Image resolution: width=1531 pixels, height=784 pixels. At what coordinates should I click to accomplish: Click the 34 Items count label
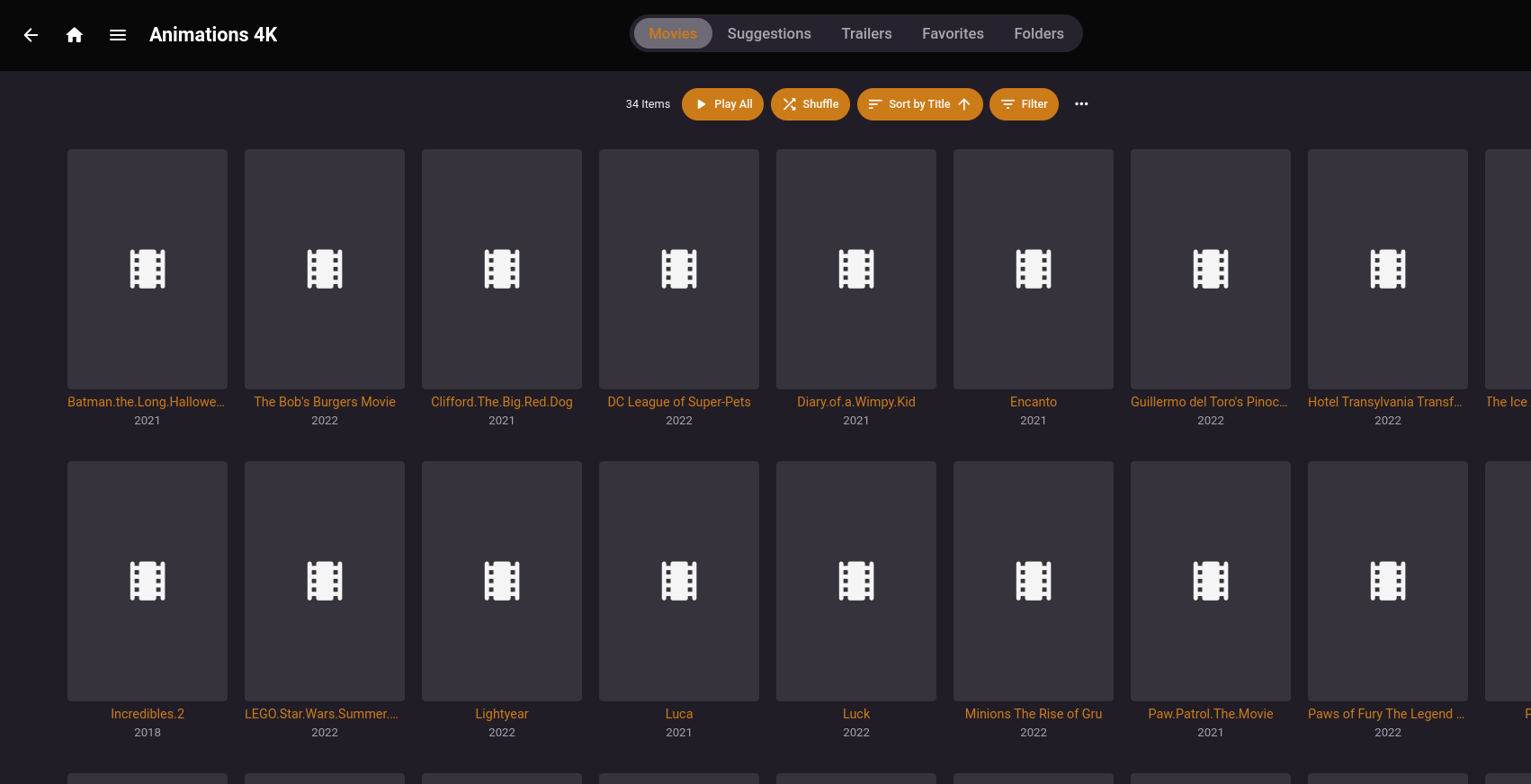(648, 104)
